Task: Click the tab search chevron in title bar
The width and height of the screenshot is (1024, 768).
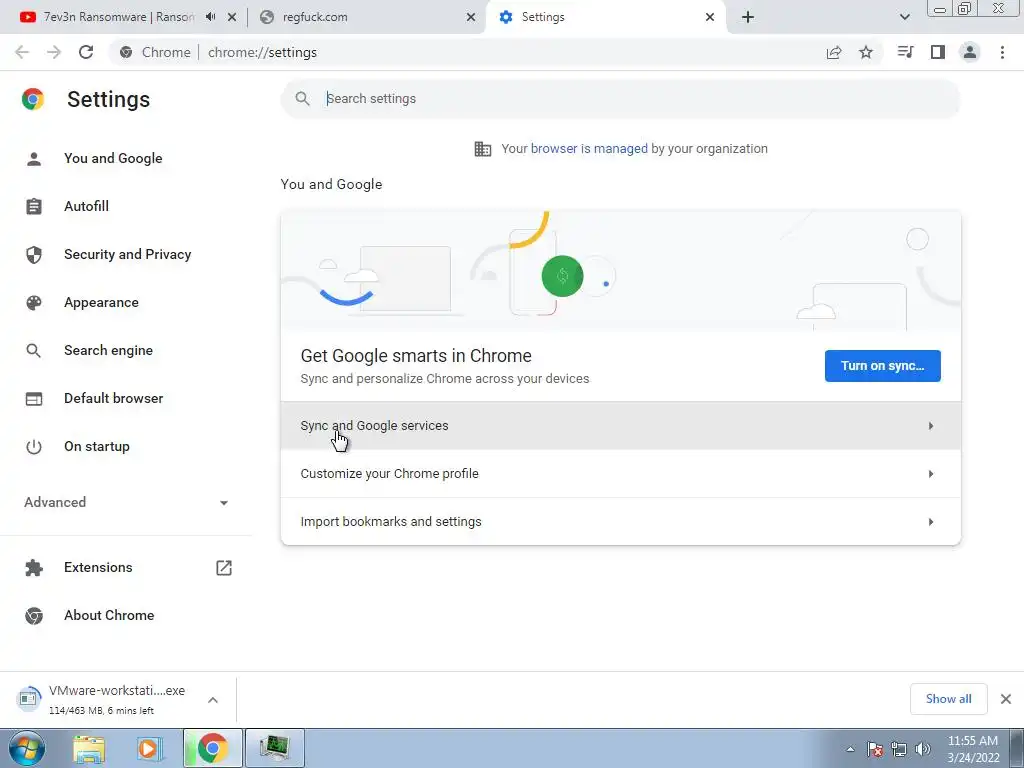Action: click(x=904, y=17)
